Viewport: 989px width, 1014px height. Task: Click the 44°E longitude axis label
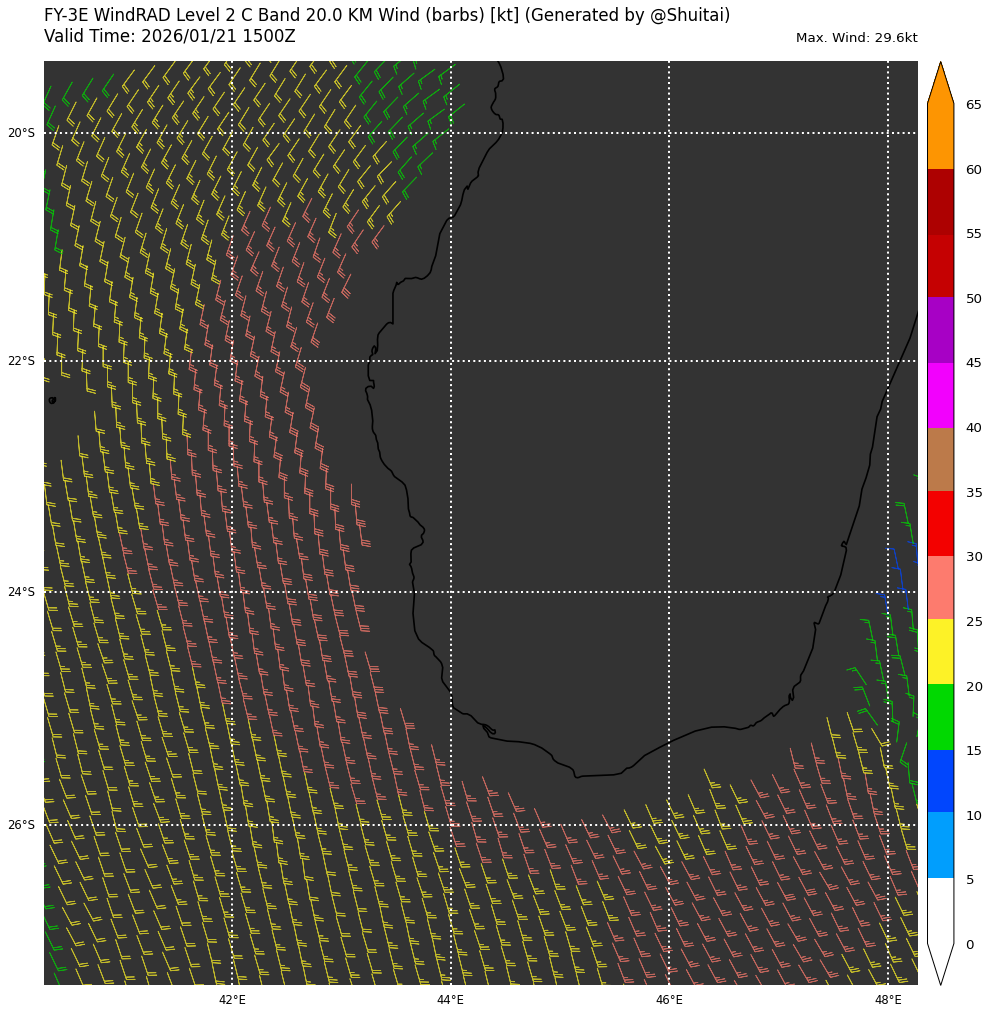coord(450,999)
